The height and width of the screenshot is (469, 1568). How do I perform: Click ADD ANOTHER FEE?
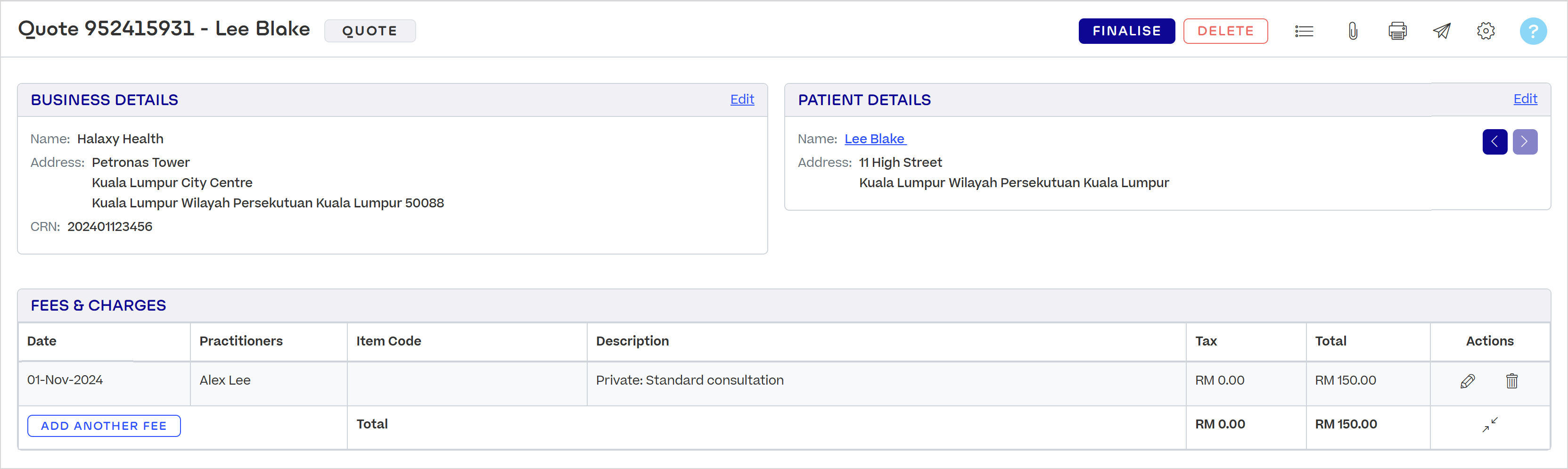click(x=104, y=426)
